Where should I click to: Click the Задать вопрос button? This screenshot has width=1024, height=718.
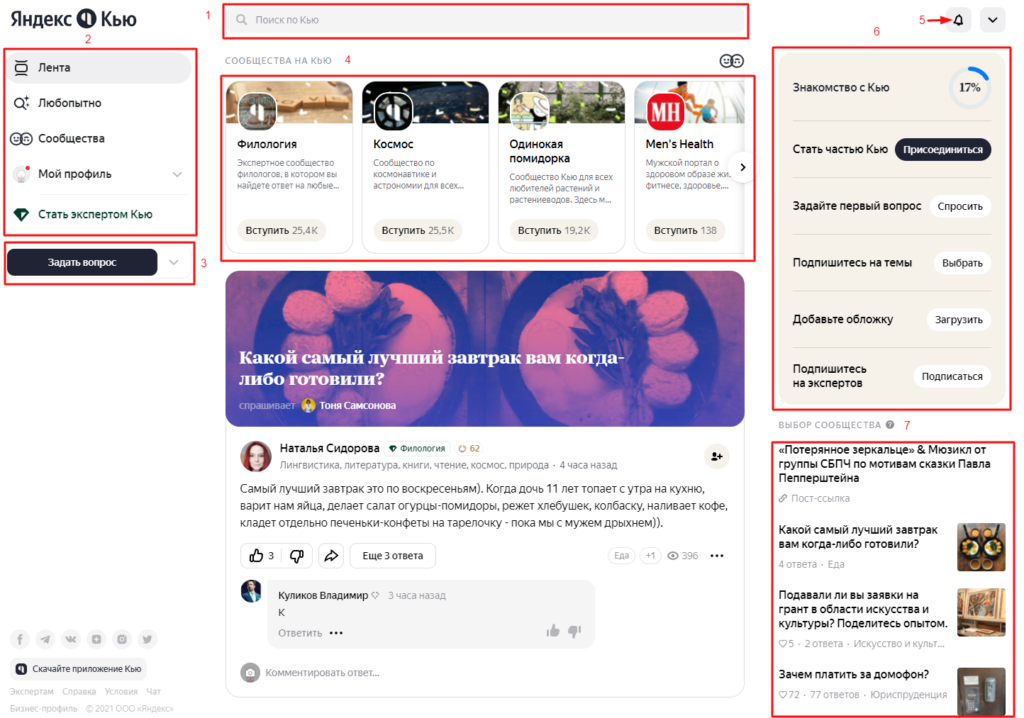(x=82, y=263)
